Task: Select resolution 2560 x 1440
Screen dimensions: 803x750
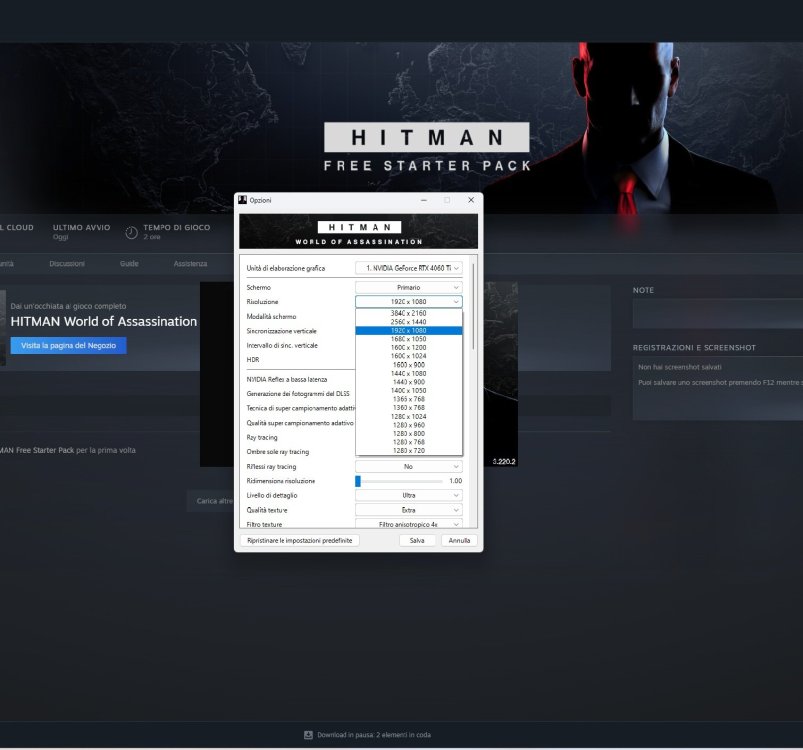Action: pyautogui.click(x=409, y=322)
